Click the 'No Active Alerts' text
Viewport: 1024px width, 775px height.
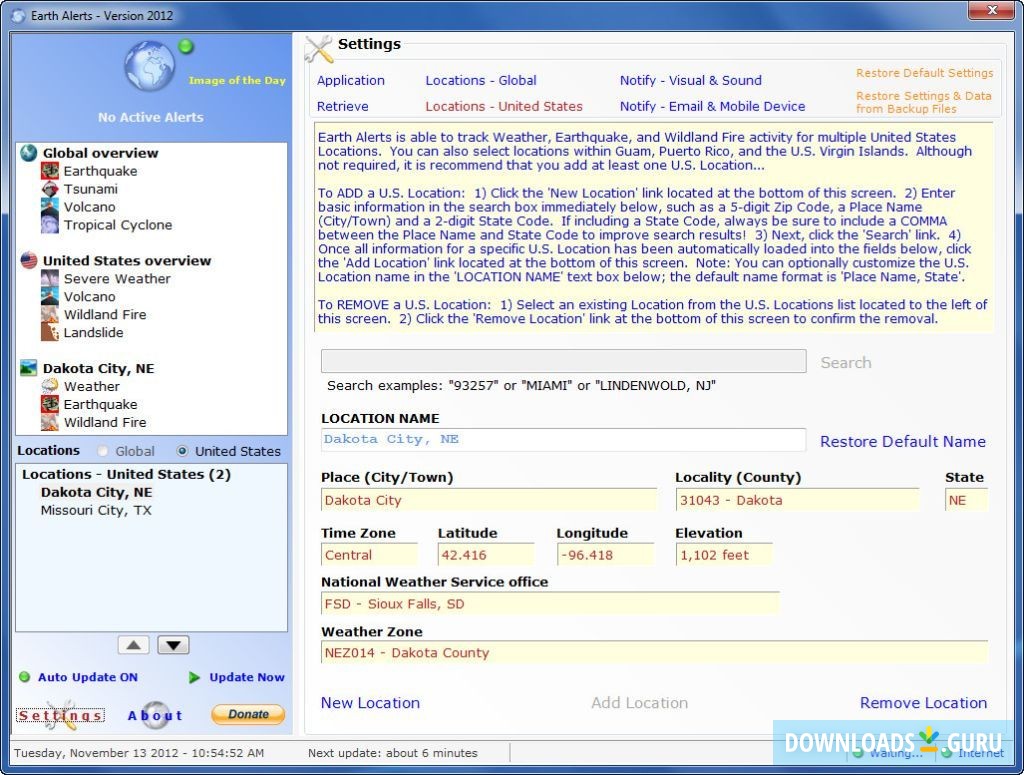151,117
